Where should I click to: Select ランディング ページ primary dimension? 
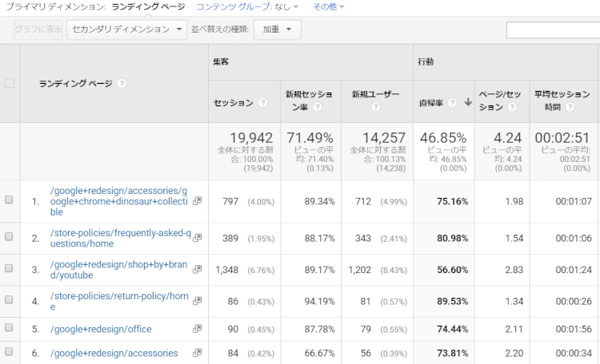coord(148,7)
